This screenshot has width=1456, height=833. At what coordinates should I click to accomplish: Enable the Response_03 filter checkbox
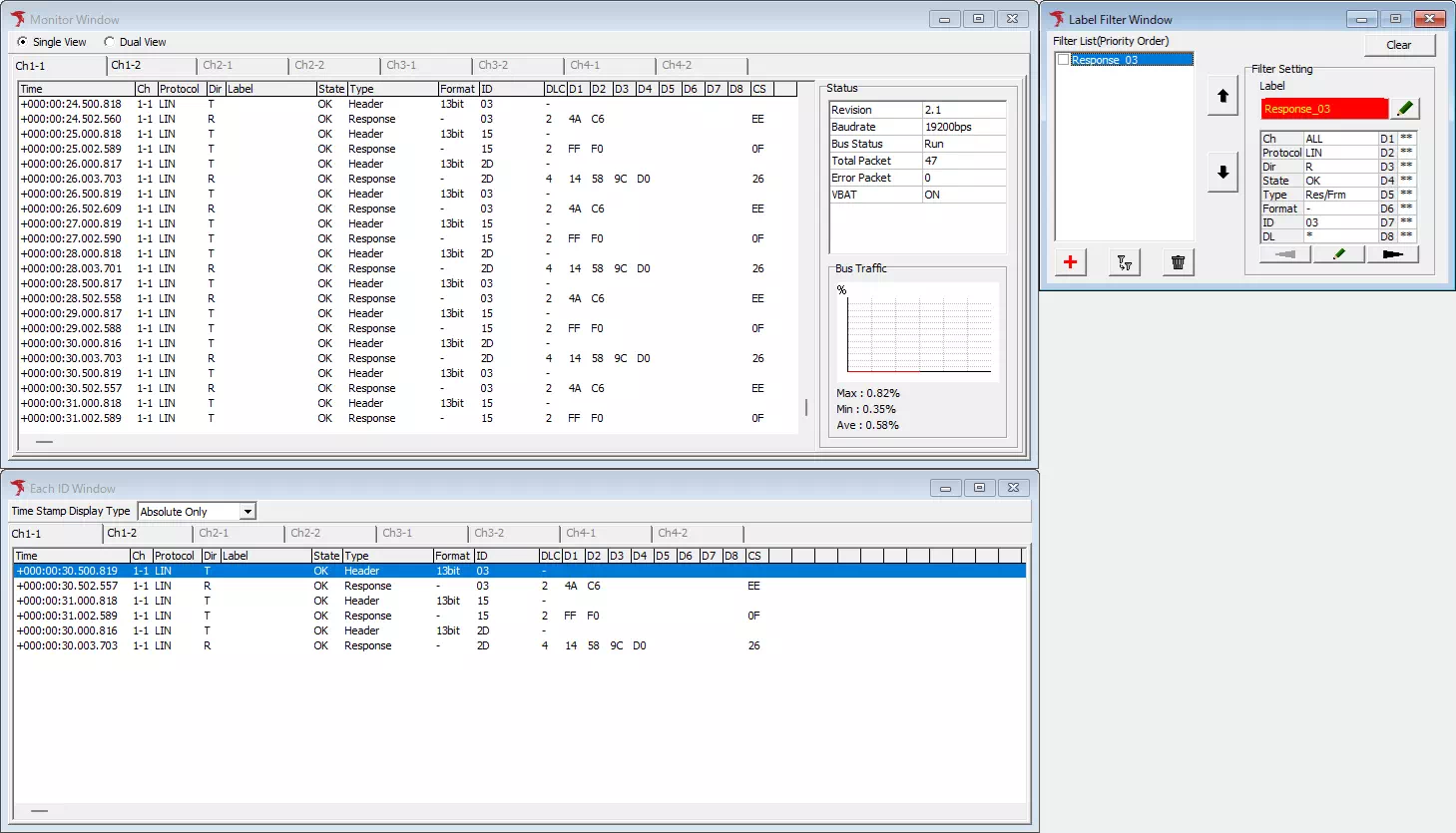(x=1063, y=60)
